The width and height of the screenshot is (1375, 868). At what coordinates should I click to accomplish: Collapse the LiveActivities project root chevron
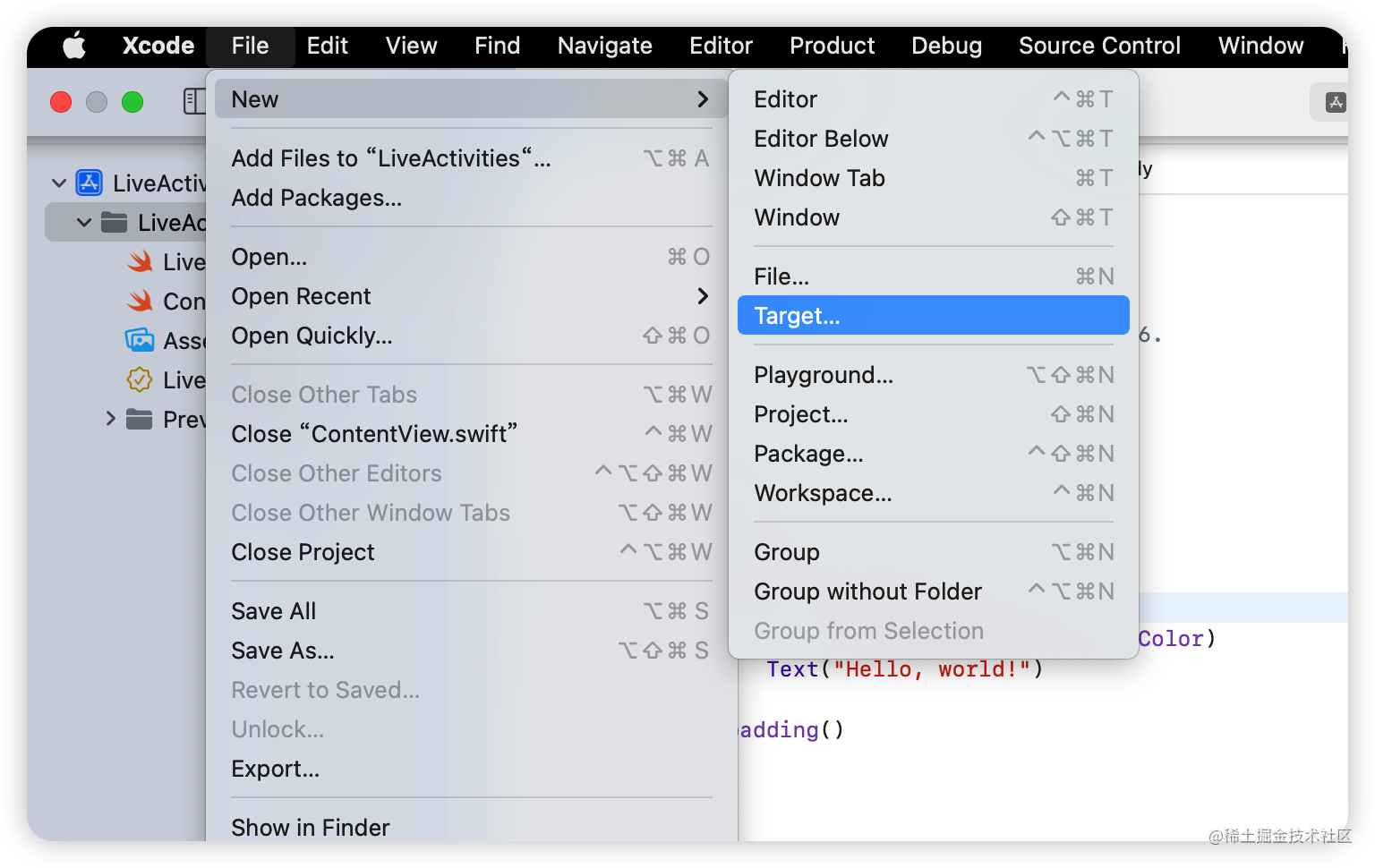[59, 183]
